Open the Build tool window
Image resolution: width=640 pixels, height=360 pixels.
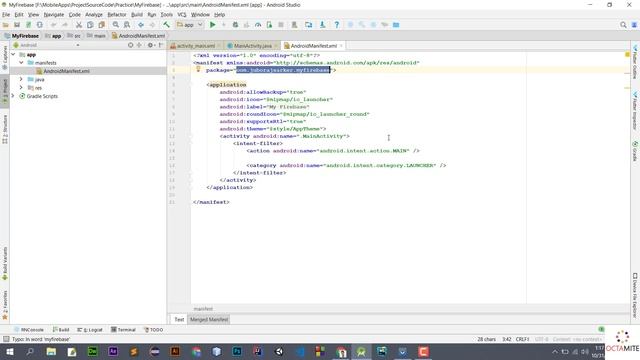[60, 330]
